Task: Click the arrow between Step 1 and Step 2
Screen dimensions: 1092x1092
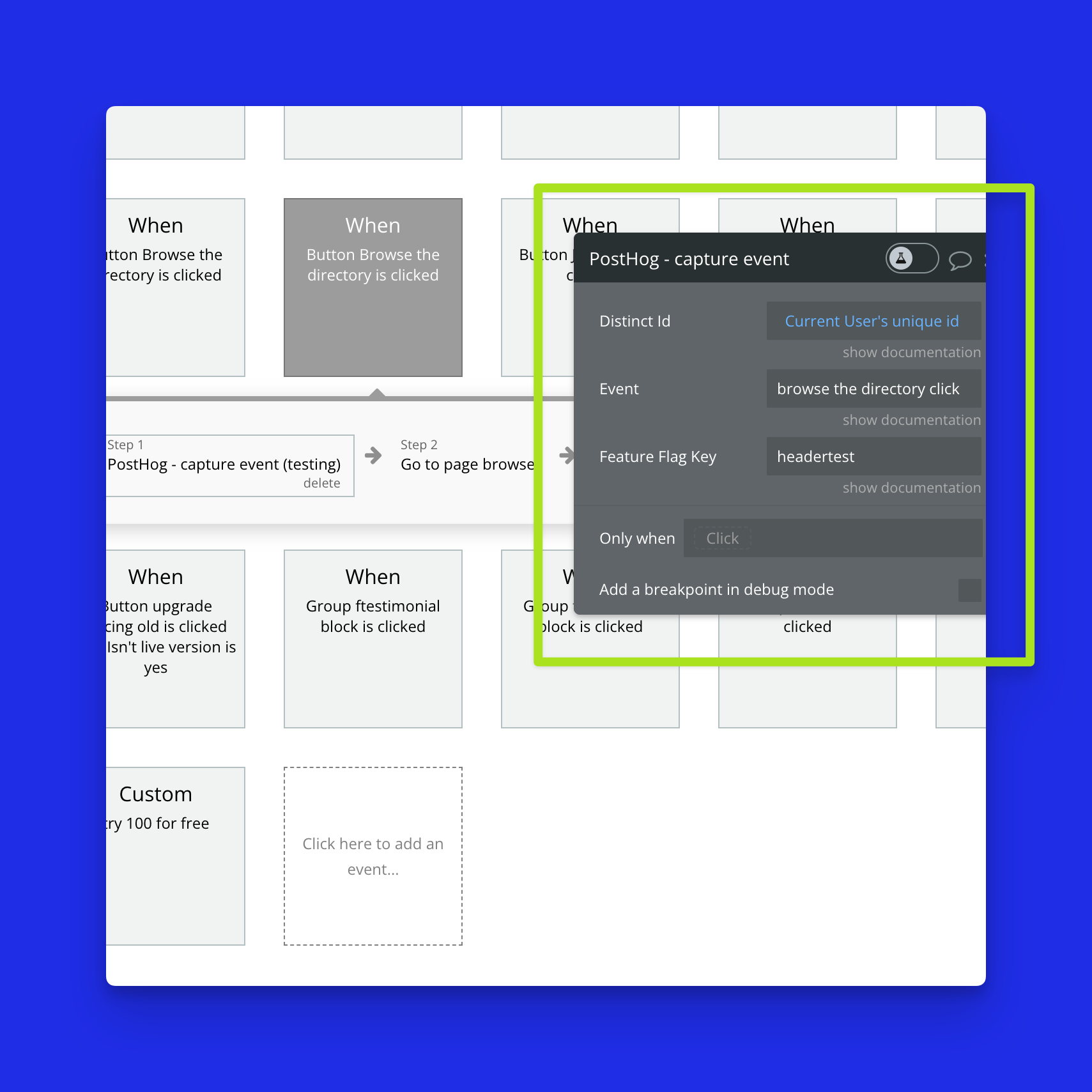Action: (x=373, y=456)
